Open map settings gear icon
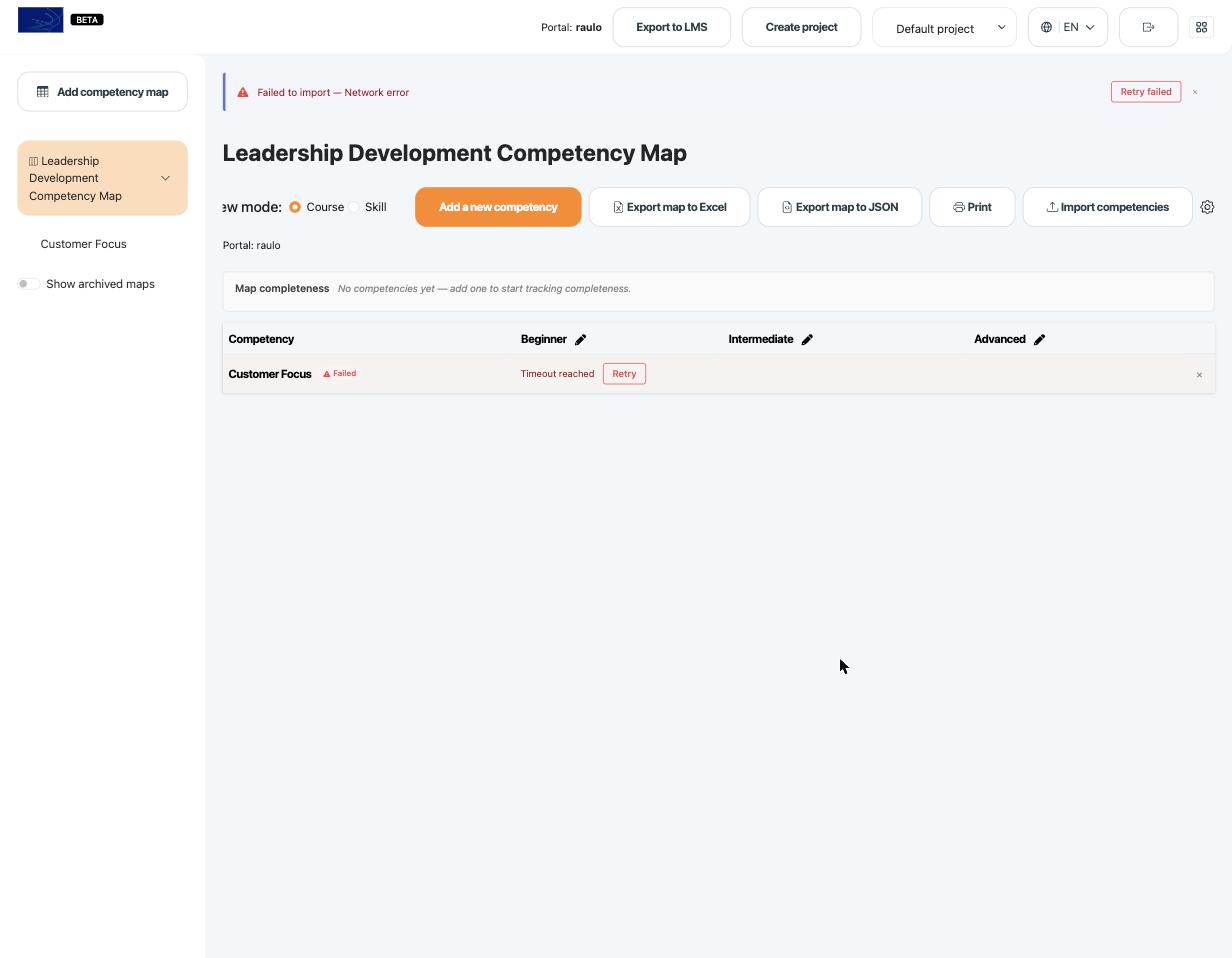The image size is (1232, 958). (1207, 207)
